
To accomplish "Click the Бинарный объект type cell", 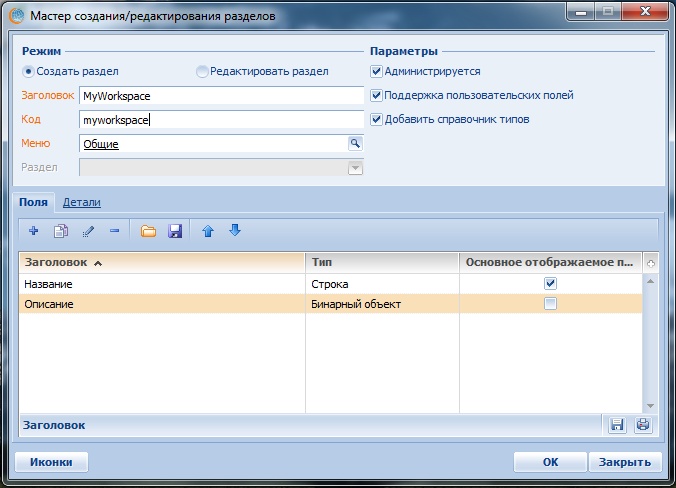I will click(x=382, y=304).
